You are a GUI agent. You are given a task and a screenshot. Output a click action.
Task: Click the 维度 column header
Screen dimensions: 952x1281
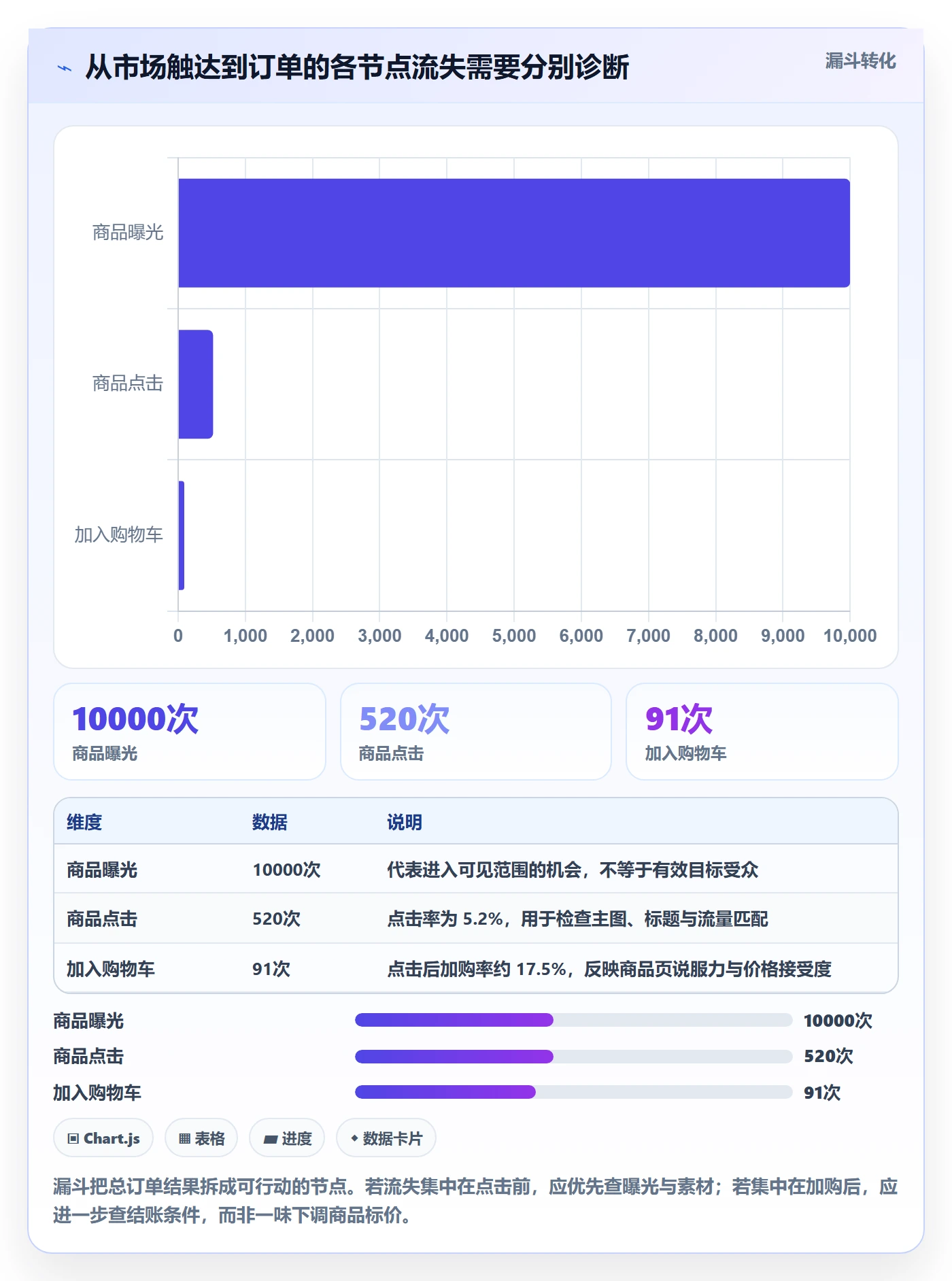tap(84, 822)
